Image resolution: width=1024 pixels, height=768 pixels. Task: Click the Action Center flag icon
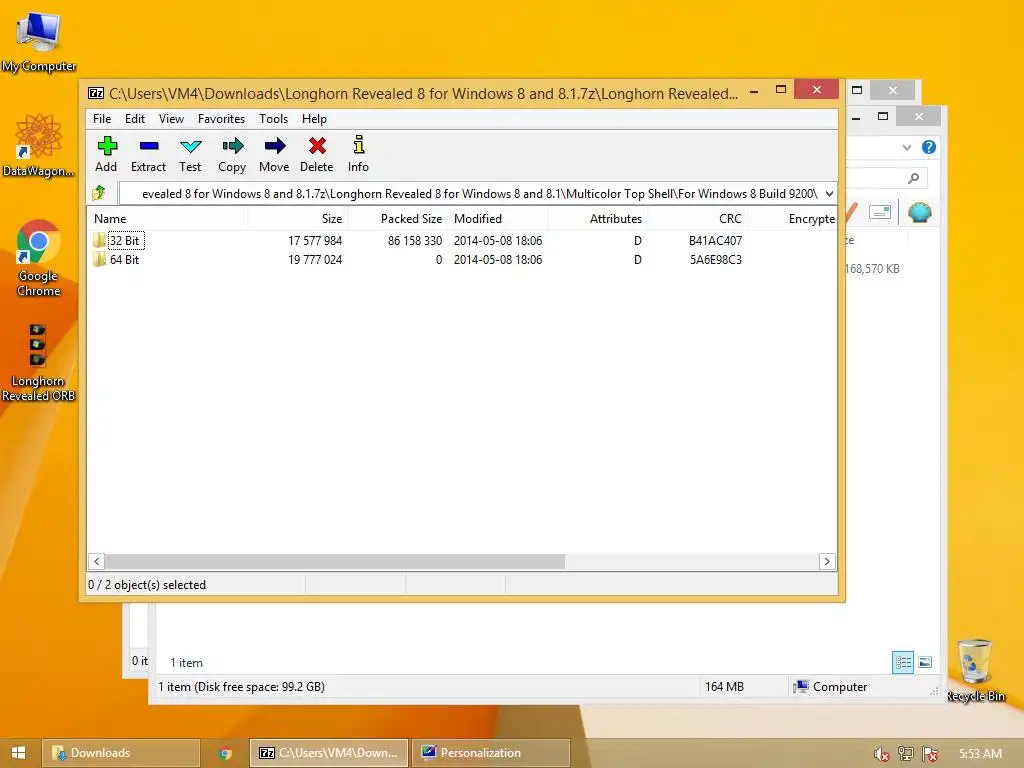[930, 754]
